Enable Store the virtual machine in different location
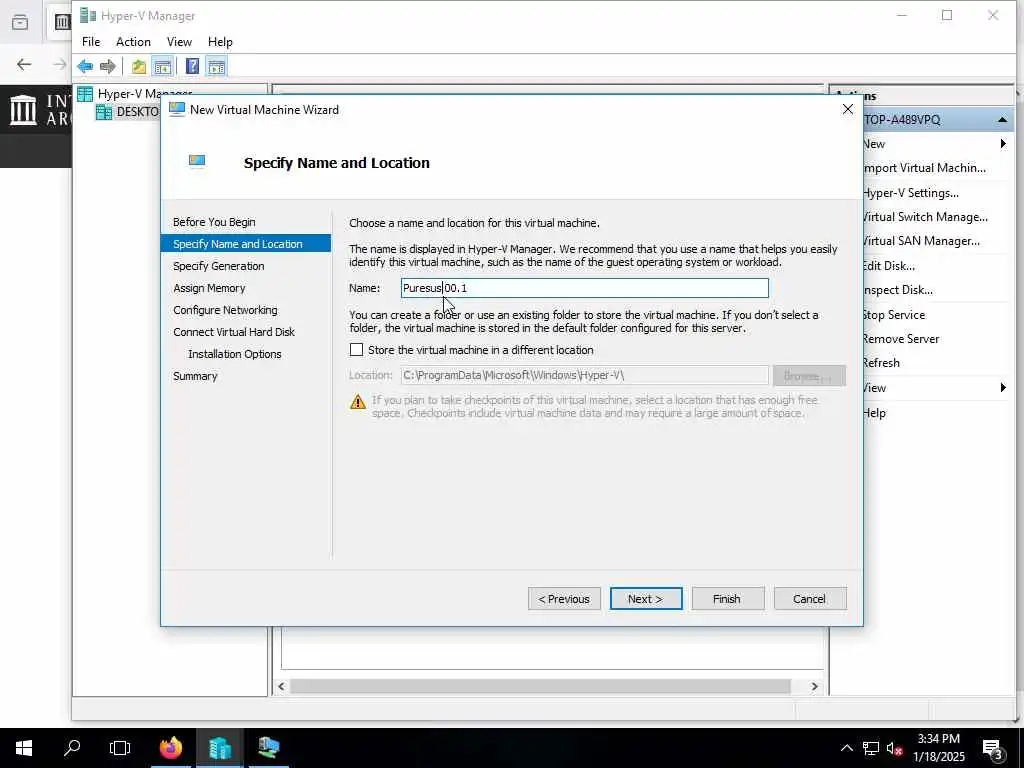The image size is (1024, 768). coord(356,350)
